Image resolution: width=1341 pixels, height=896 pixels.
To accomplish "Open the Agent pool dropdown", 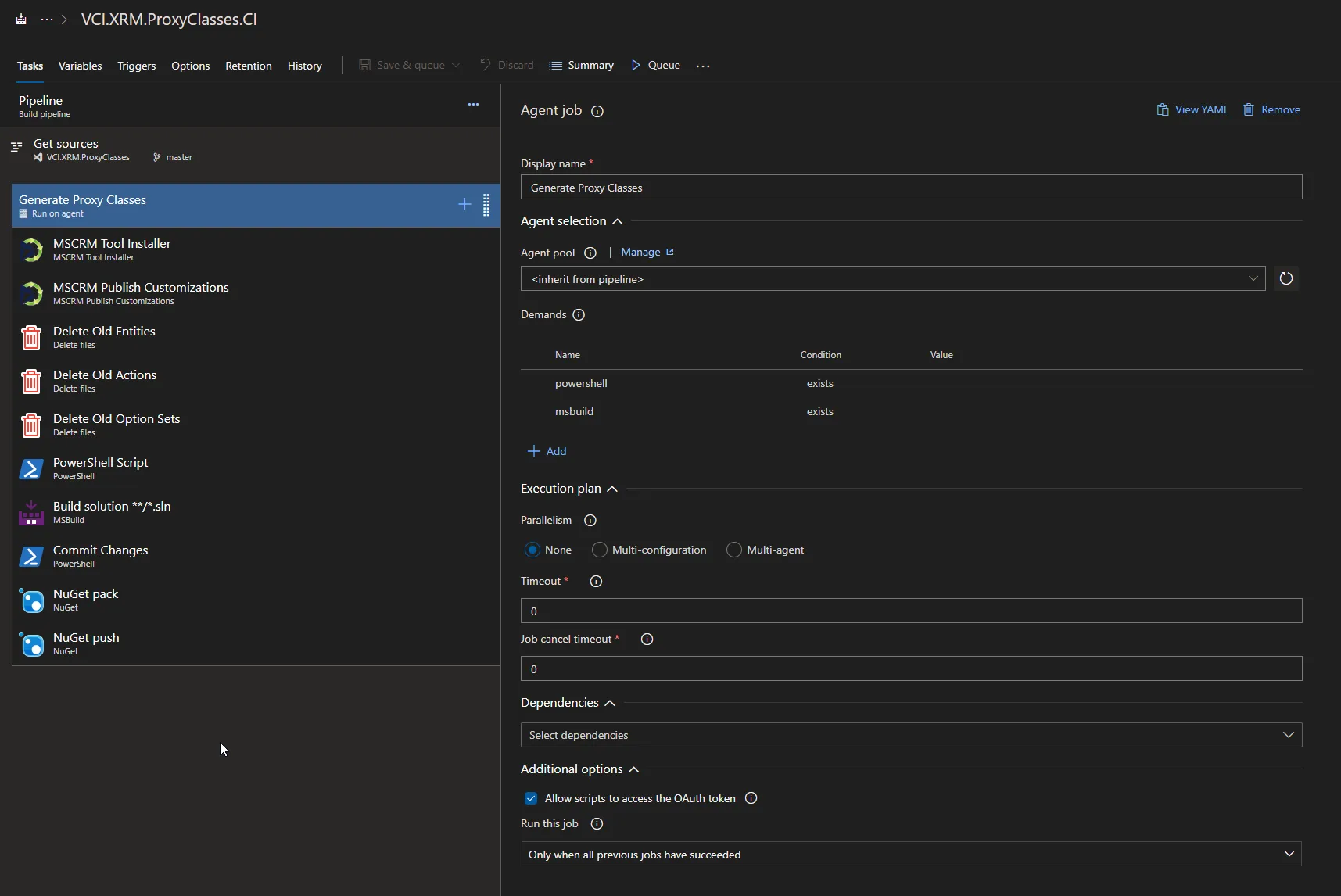I will [x=892, y=279].
